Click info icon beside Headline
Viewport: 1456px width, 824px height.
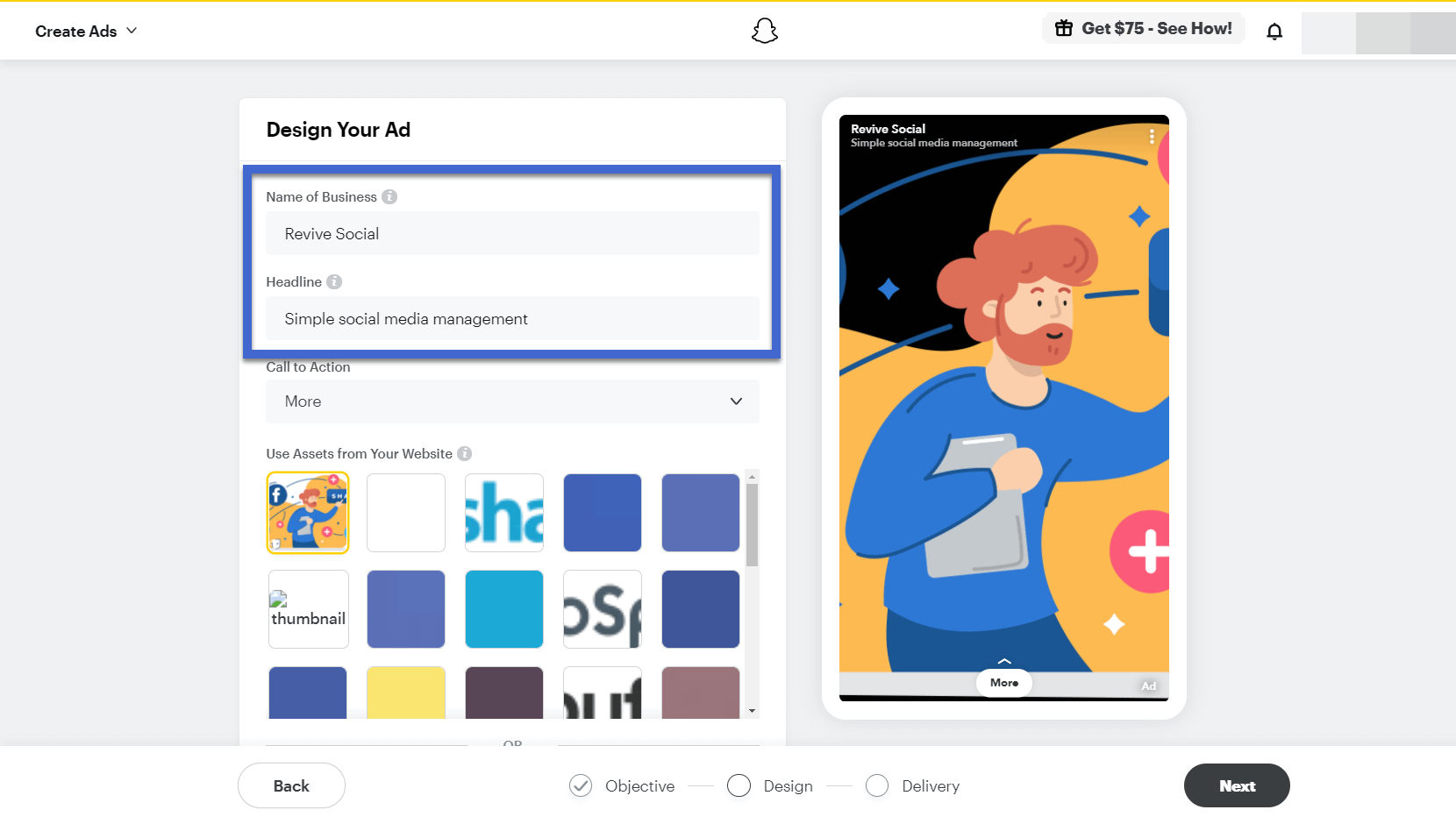(x=334, y=281)
